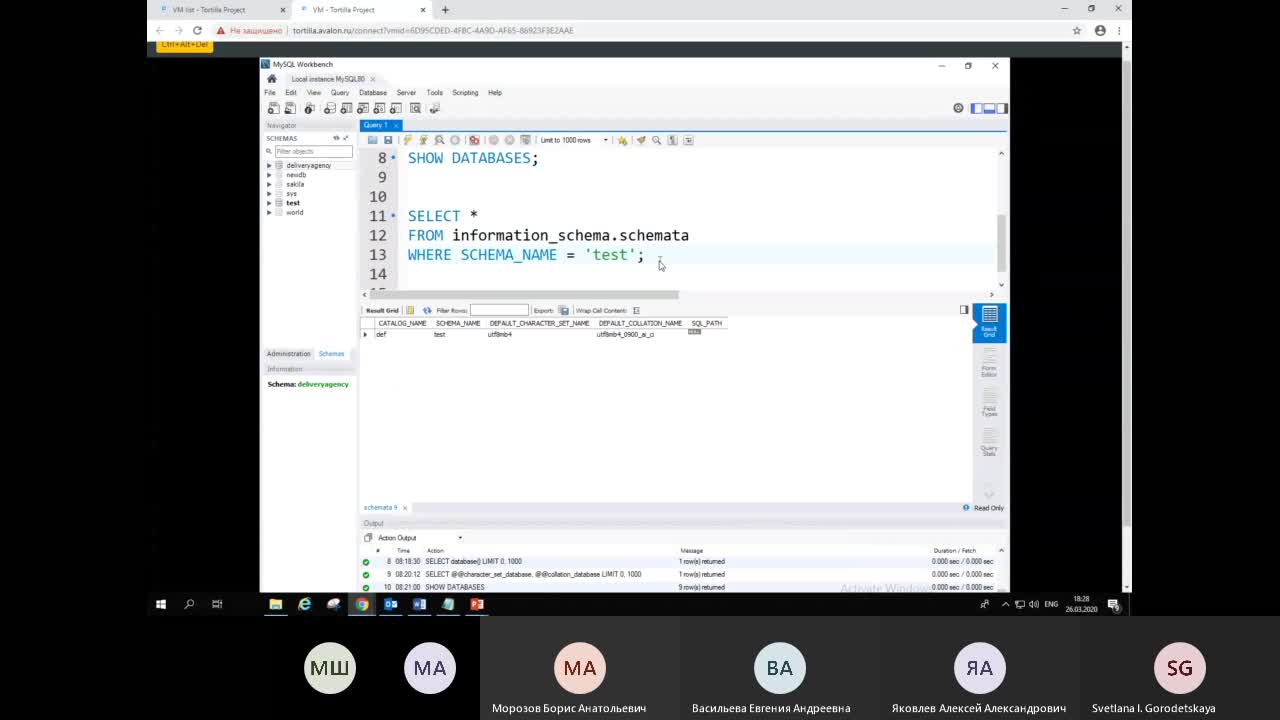Image resolution: width=1280 pixels, height=720 pixels.
Task: Click the Windows Start button
Action: (x=160, y=604)
